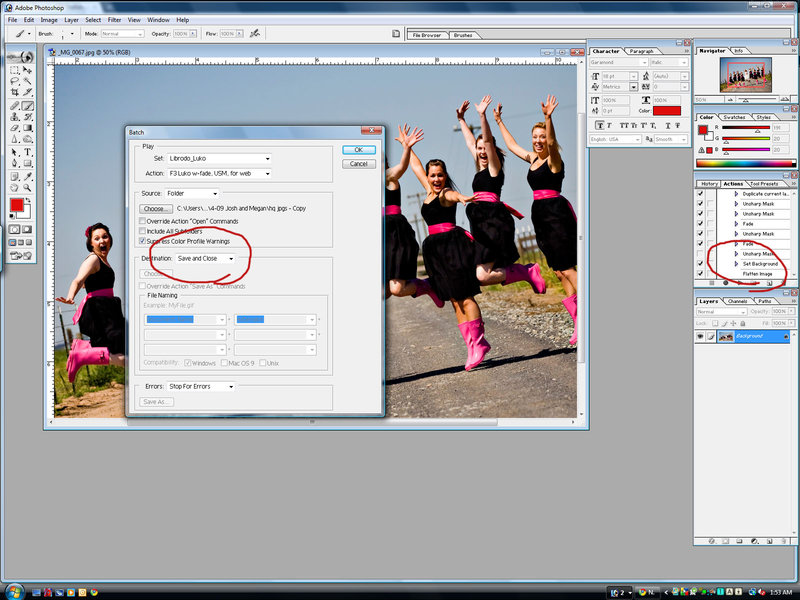This screenshot has width=800, height=600.
Task: Check the Include All Subfolders option
Action: pos(141,231)
